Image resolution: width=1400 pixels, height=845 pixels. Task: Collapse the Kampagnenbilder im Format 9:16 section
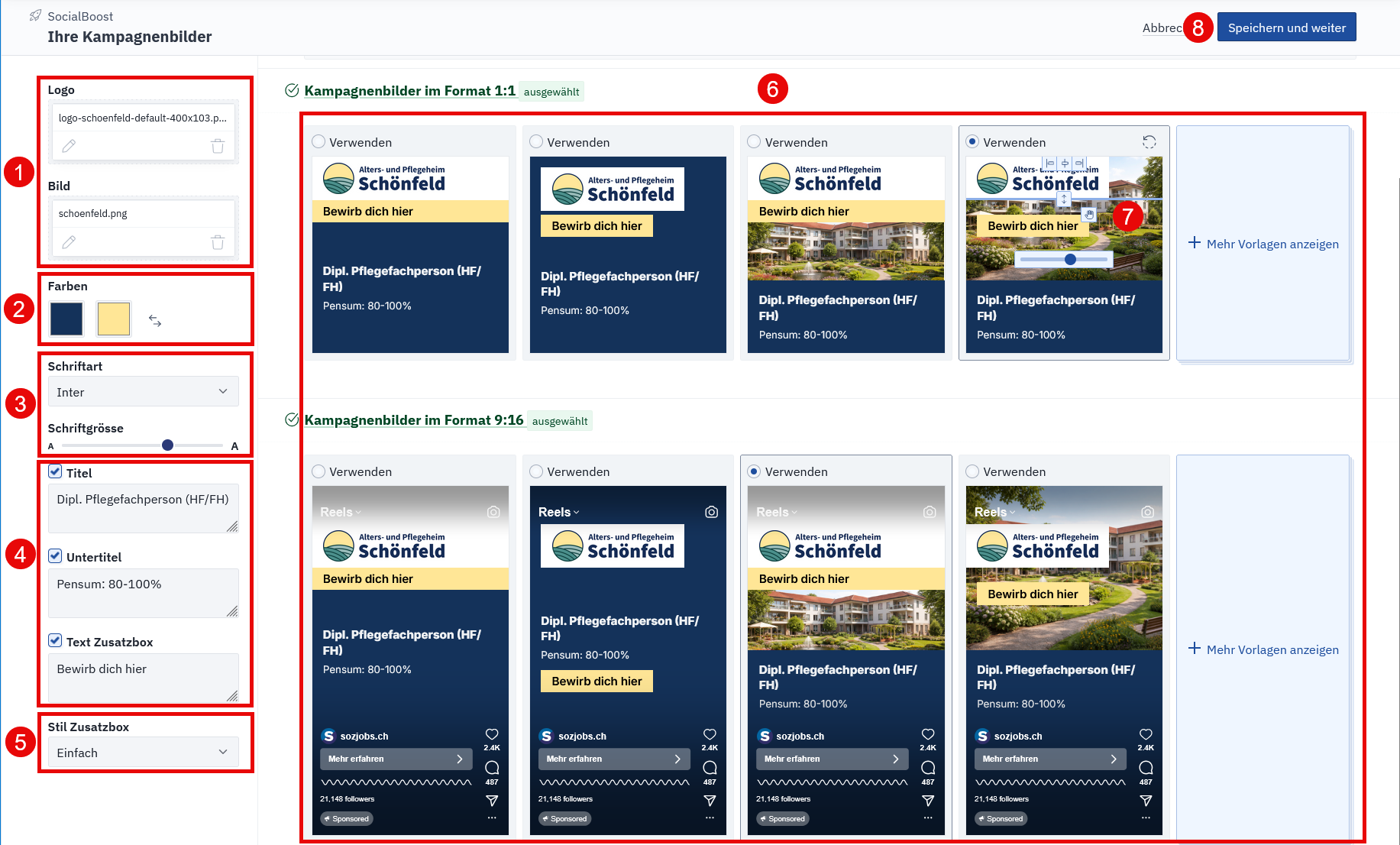click(413, 420)
